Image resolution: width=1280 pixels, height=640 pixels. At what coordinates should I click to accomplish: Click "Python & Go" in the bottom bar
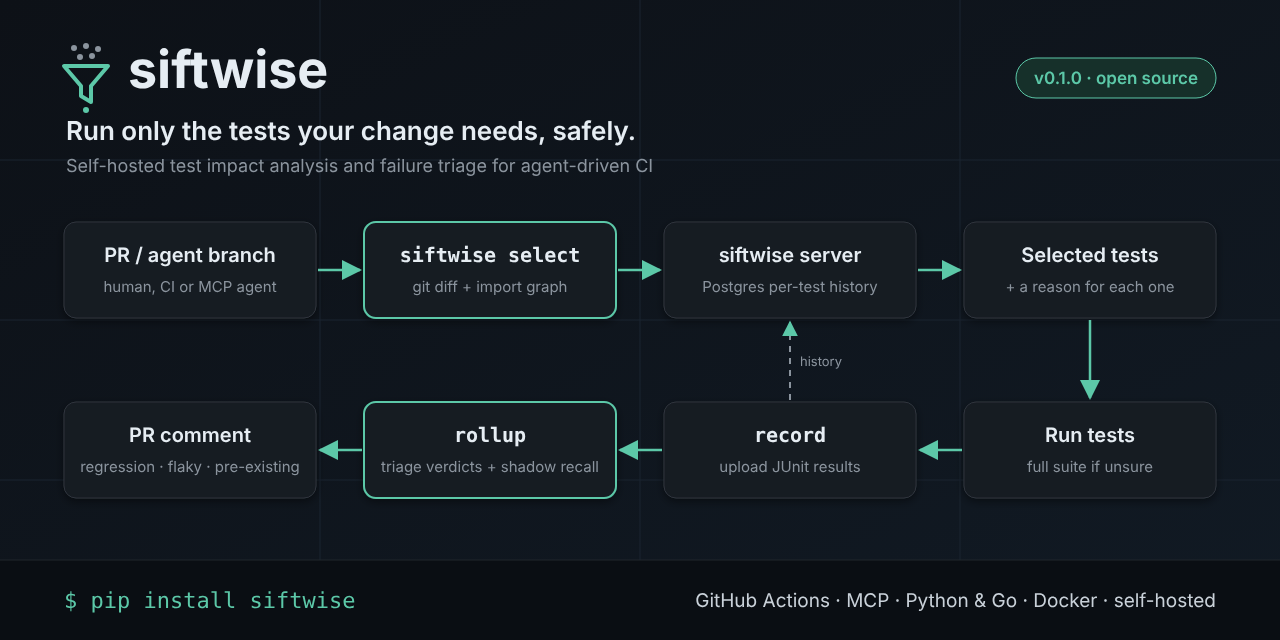tap(961, 601)
